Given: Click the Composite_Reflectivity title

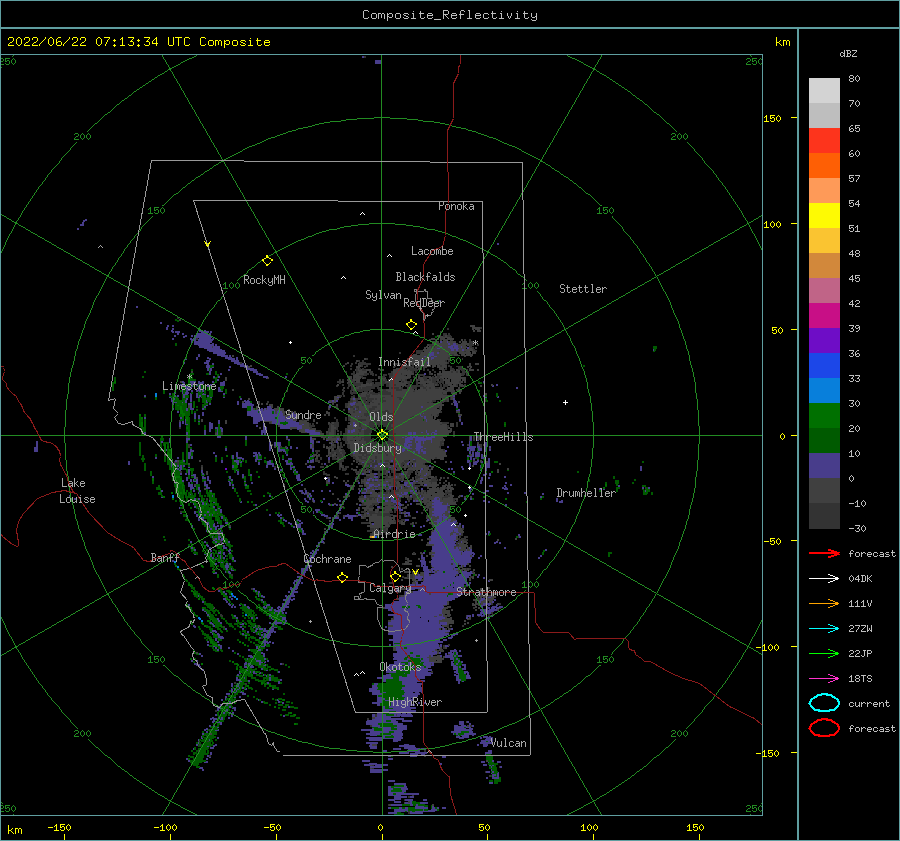Looking at the screenshot, I should (x=449, y=15).
